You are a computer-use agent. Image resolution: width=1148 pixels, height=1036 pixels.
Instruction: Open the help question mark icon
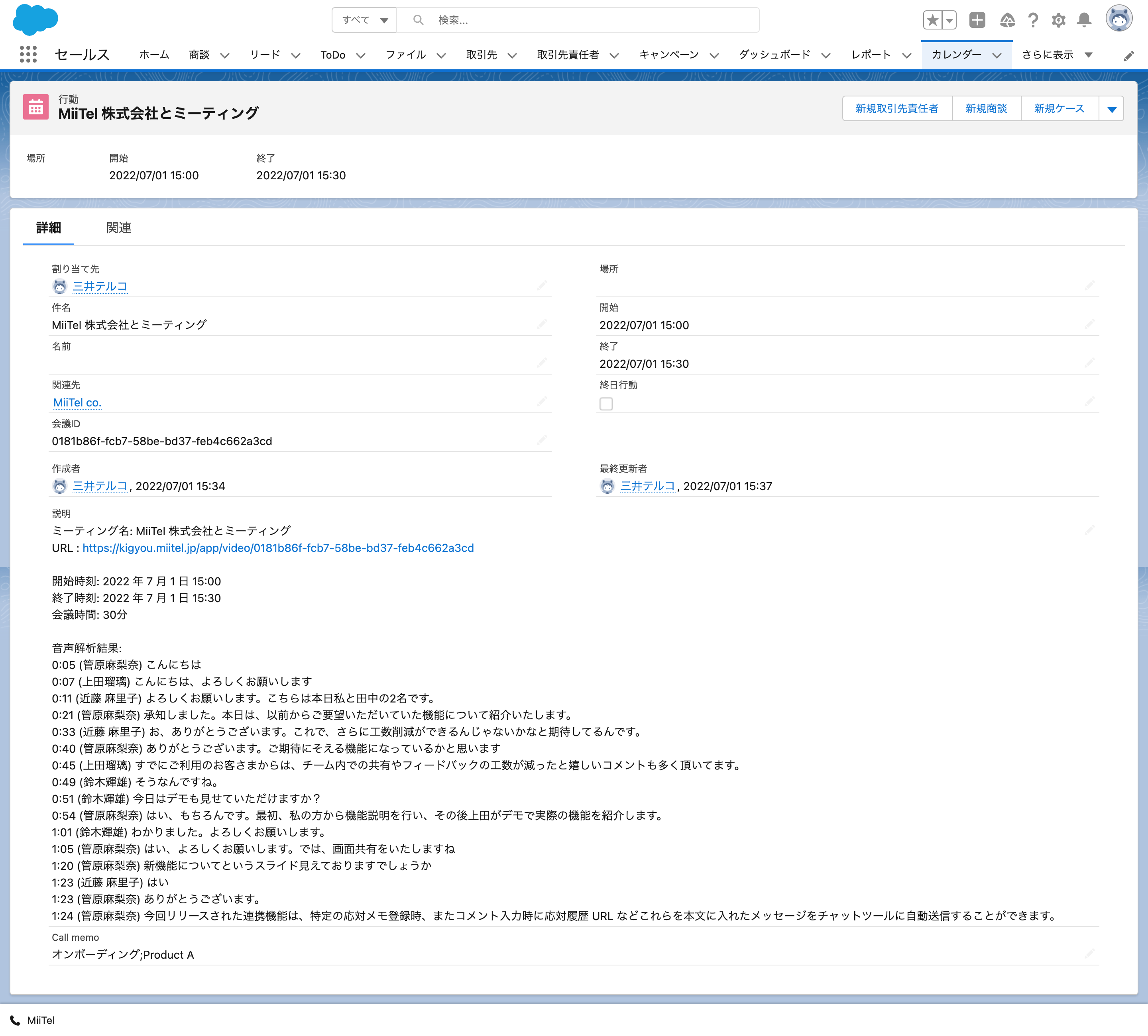pos(1033,20)
